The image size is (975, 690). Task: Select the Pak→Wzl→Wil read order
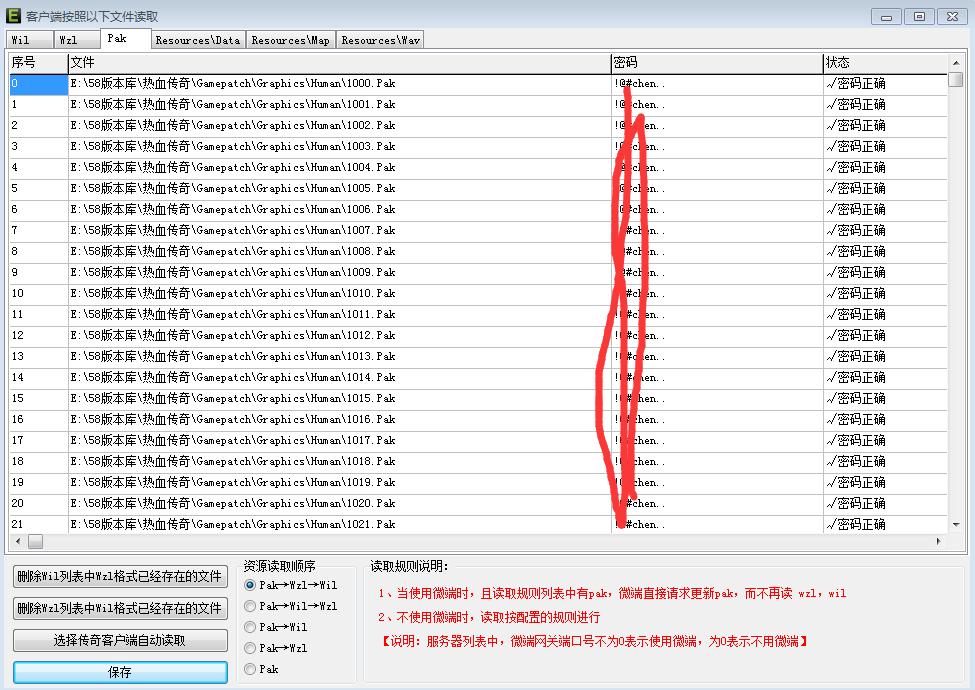click(x=250, y=585)
